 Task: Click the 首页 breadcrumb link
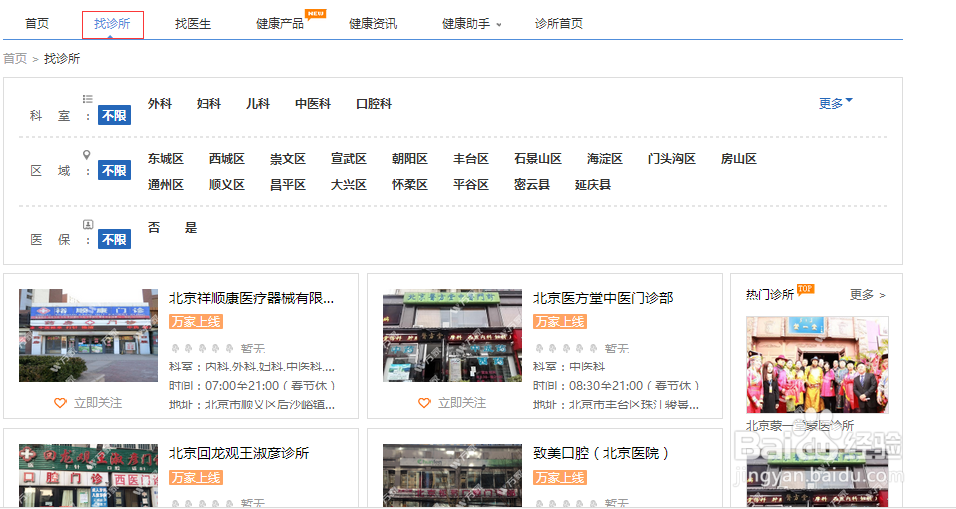[15, 59]
